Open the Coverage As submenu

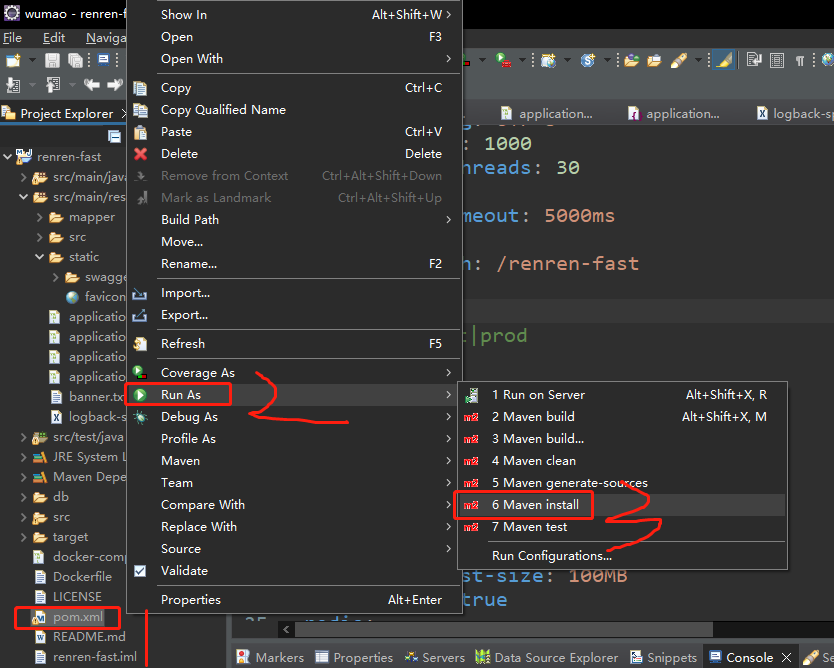point(294,373)
